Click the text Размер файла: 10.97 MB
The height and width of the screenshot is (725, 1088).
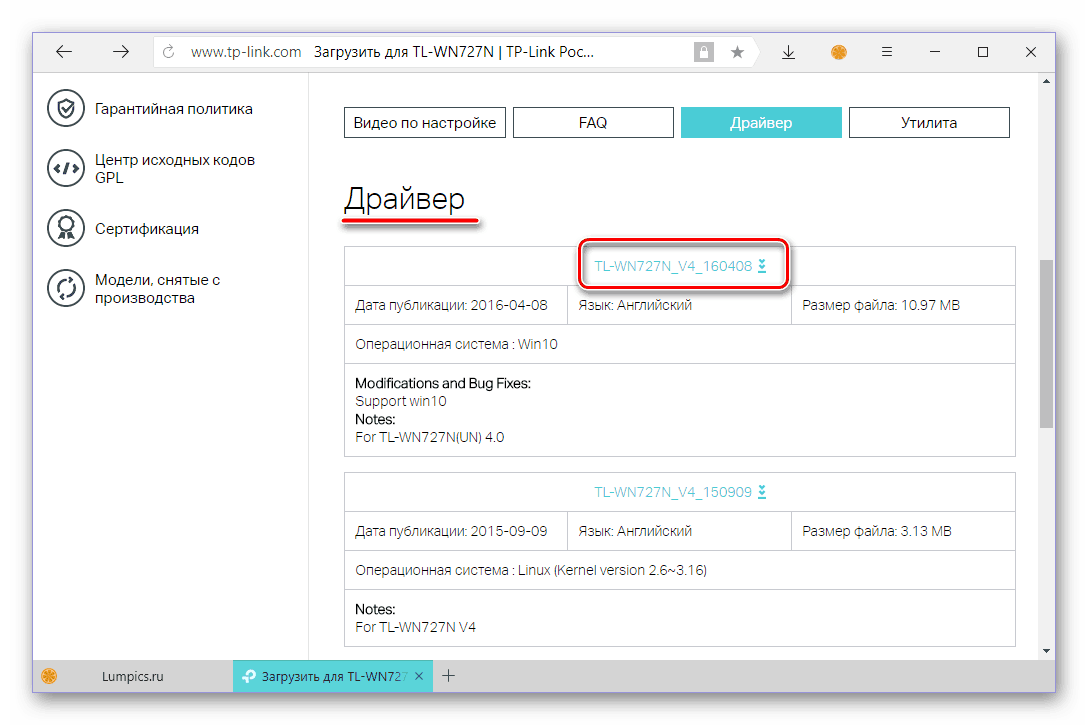[x=881, y=305]
